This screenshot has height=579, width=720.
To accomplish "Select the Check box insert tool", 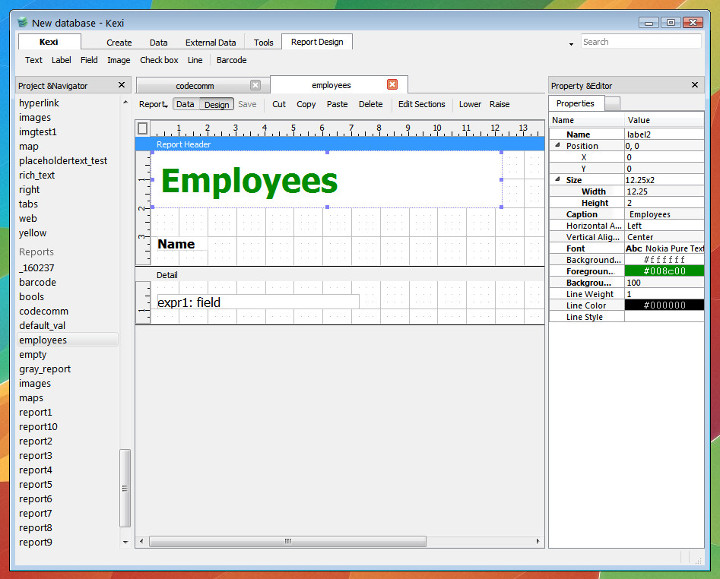I will point(159,60).
